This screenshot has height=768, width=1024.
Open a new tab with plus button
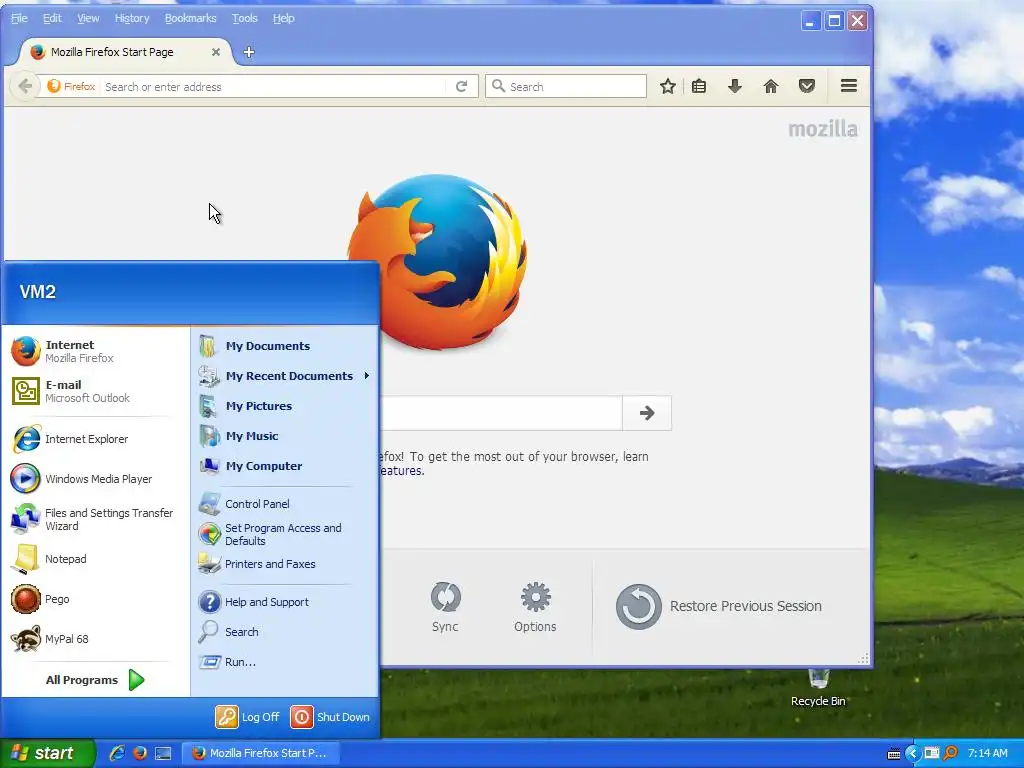click(249, 52)
